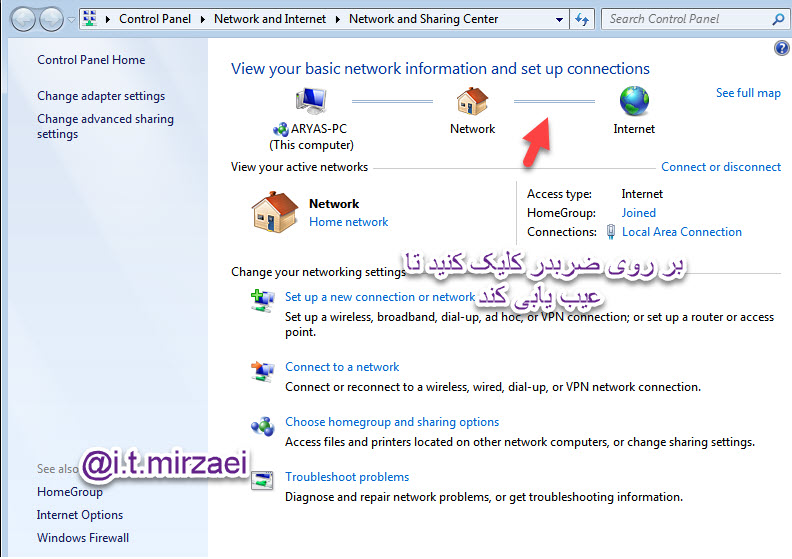Expand the arrow before Control Panel breadcrumb
Screen dimensions: 792x559
tap(108, 19)
